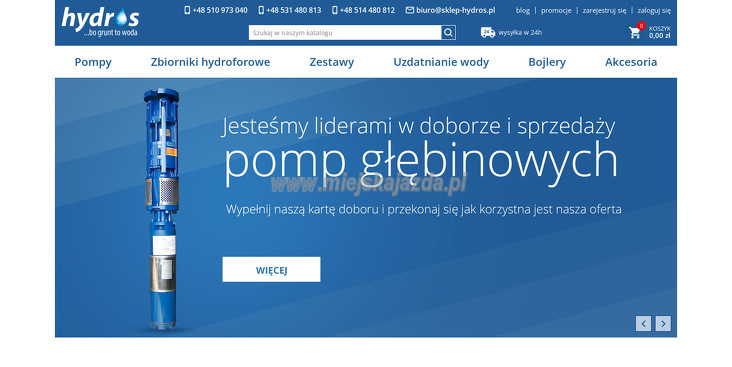732x367 pixels.
Task: Click the '...bo grunt to woda' tagline
Action: pos(110,33)
